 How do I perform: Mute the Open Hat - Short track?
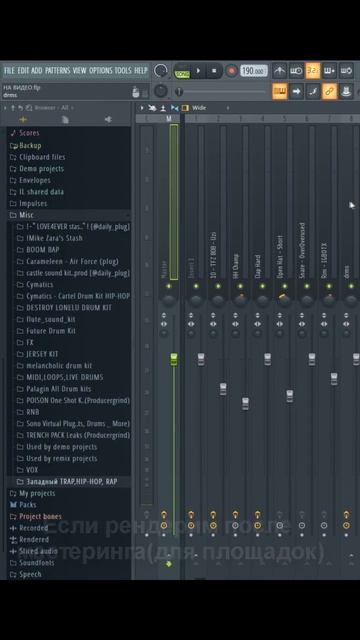[x=284, y=286]
